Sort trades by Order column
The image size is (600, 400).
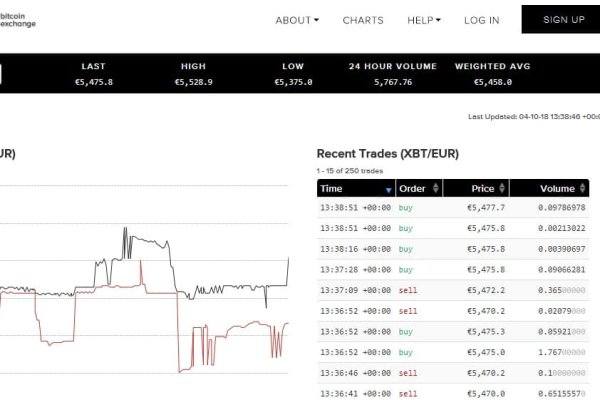[x=412, y=188]
